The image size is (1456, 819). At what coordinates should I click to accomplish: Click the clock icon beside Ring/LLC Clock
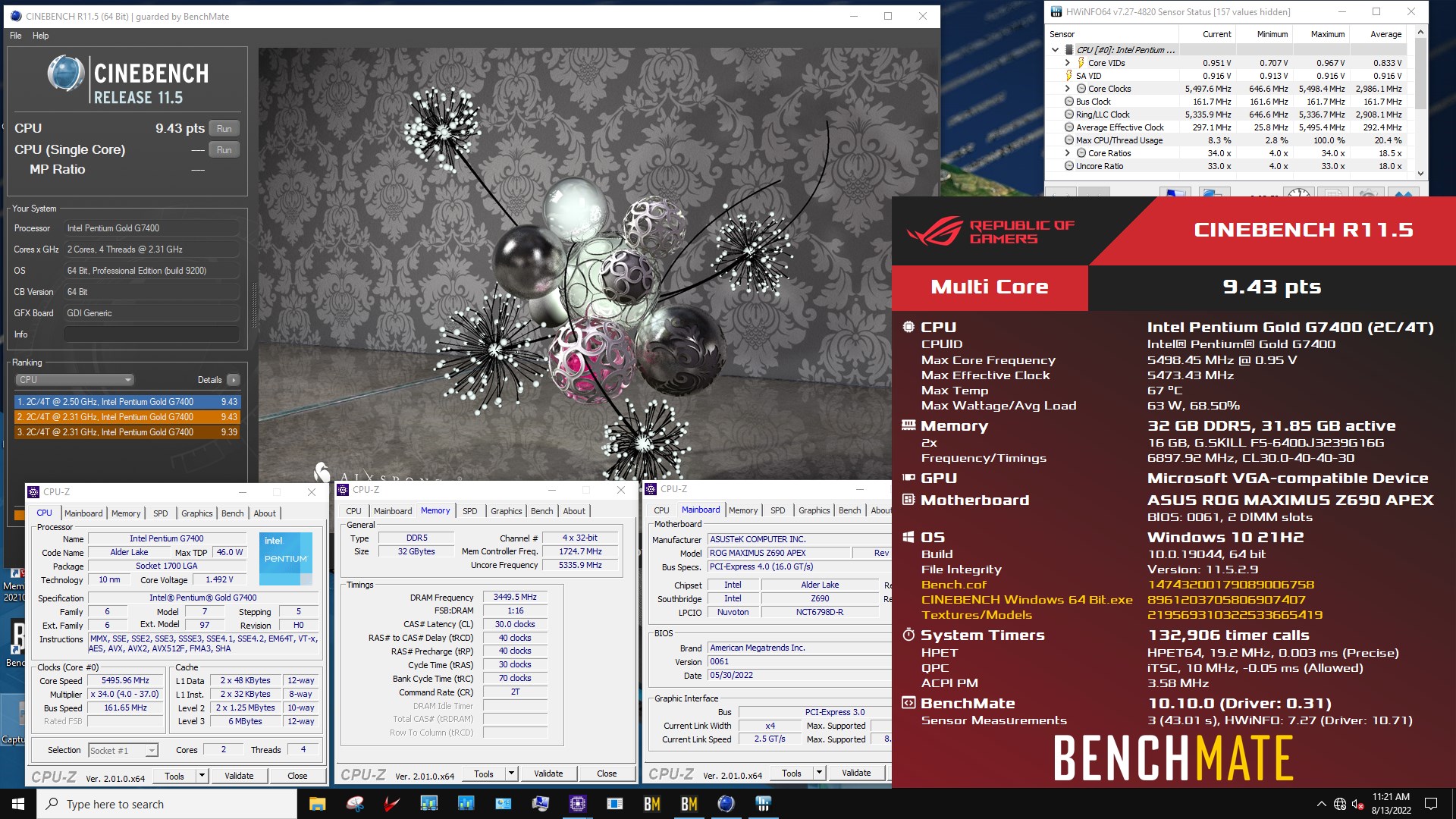(1069, 115)
